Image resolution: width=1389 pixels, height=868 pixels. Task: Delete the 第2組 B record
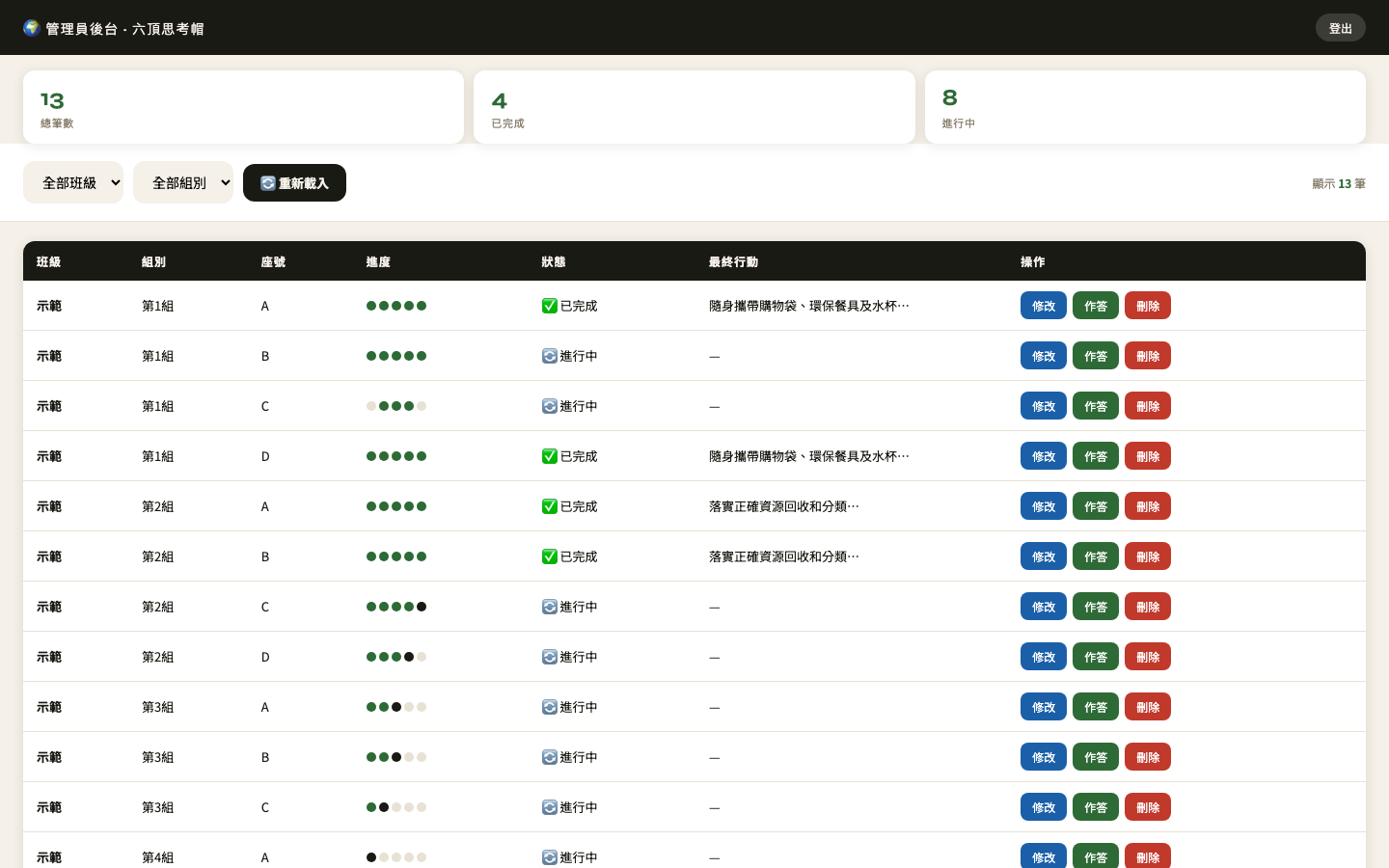pos(1148,556)
